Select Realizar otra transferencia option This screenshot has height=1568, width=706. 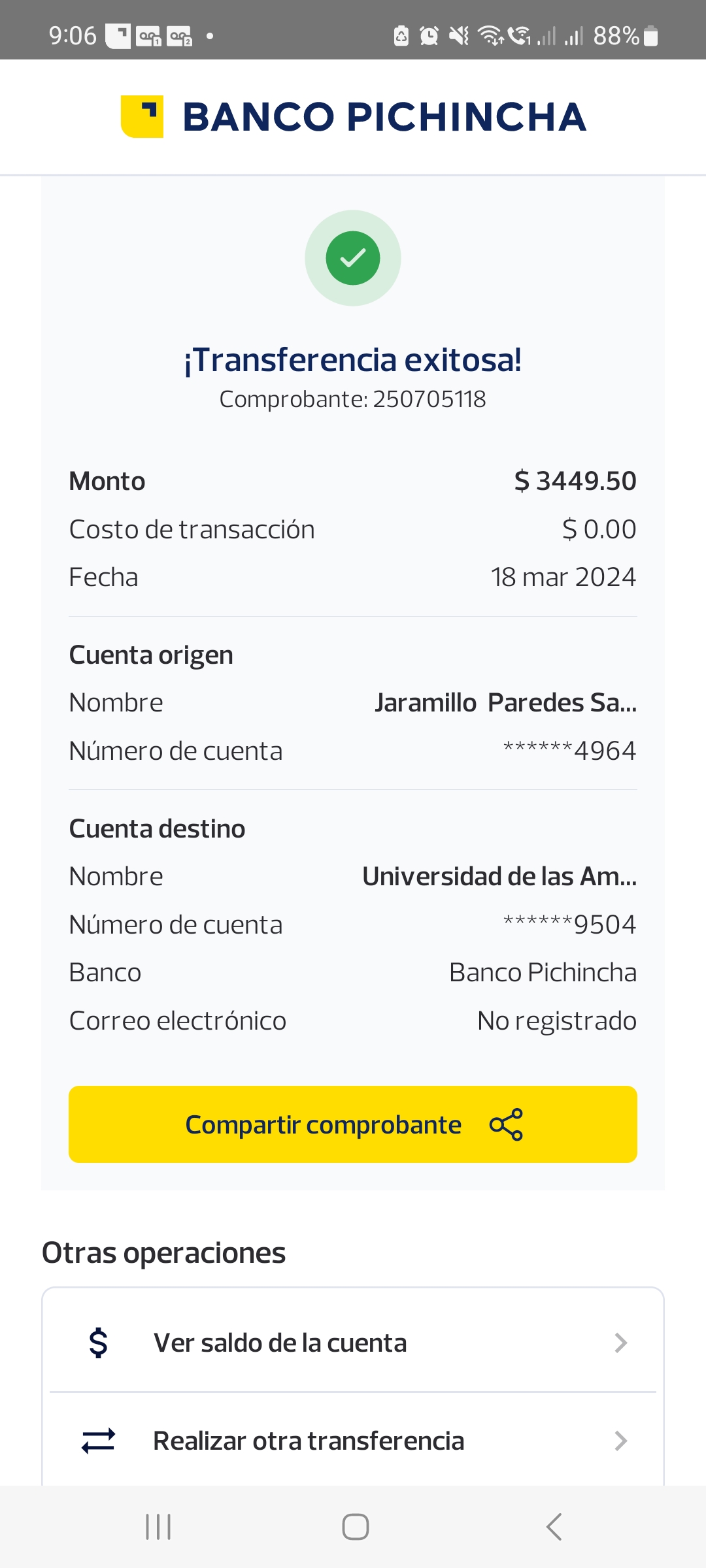coord(309,1441)
